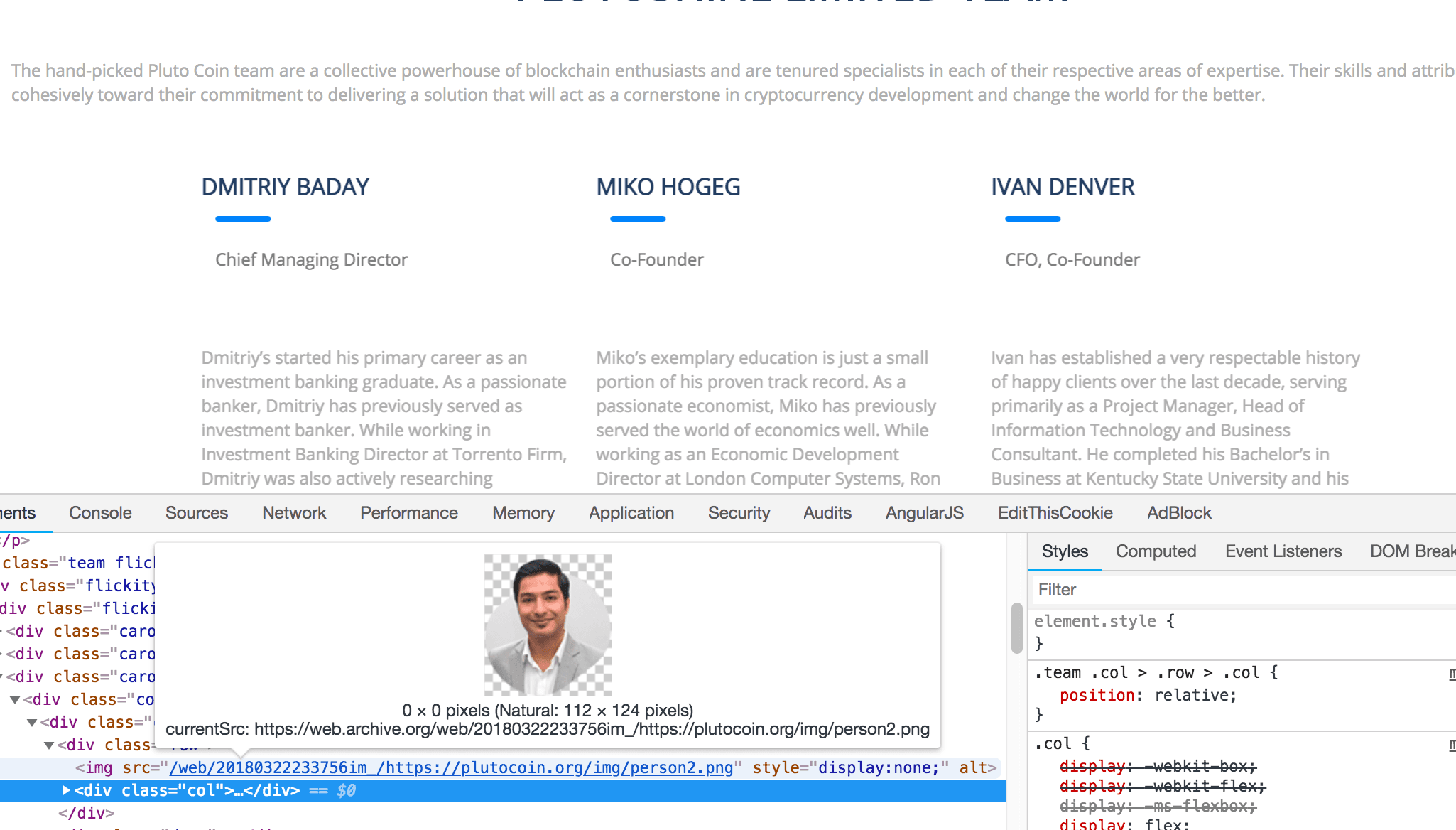1456x830 pixels.
Task: Click Ivan Denver's biography paragraph
Action: pyautogui.click(x=1175, y=419)
